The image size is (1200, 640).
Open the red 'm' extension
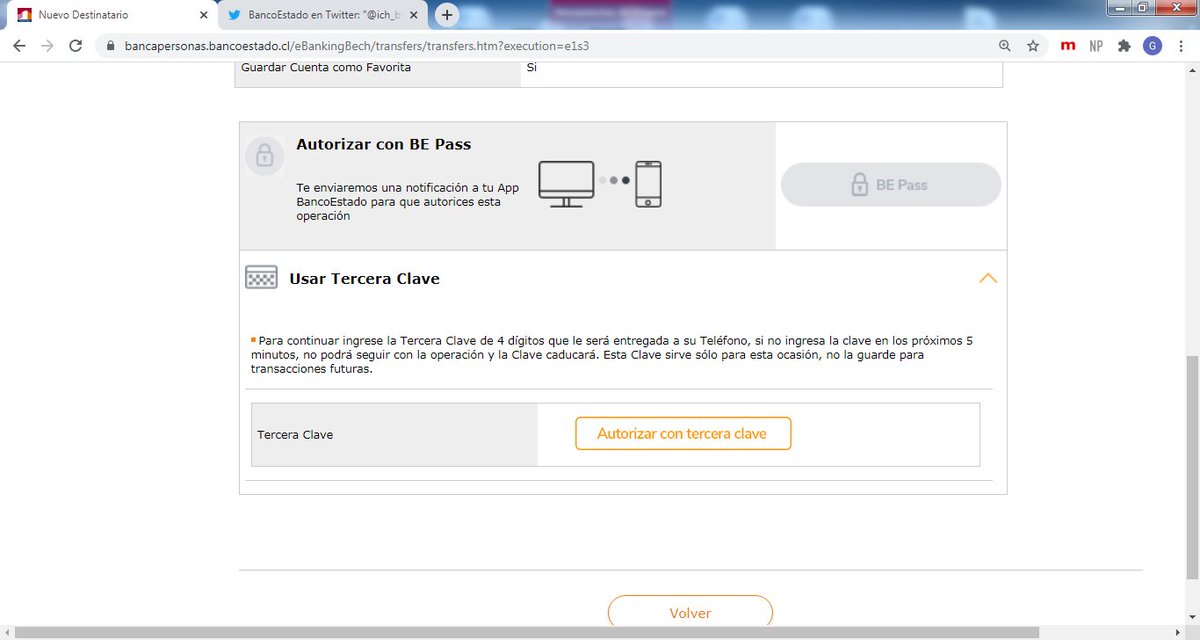coord(1068,46)
